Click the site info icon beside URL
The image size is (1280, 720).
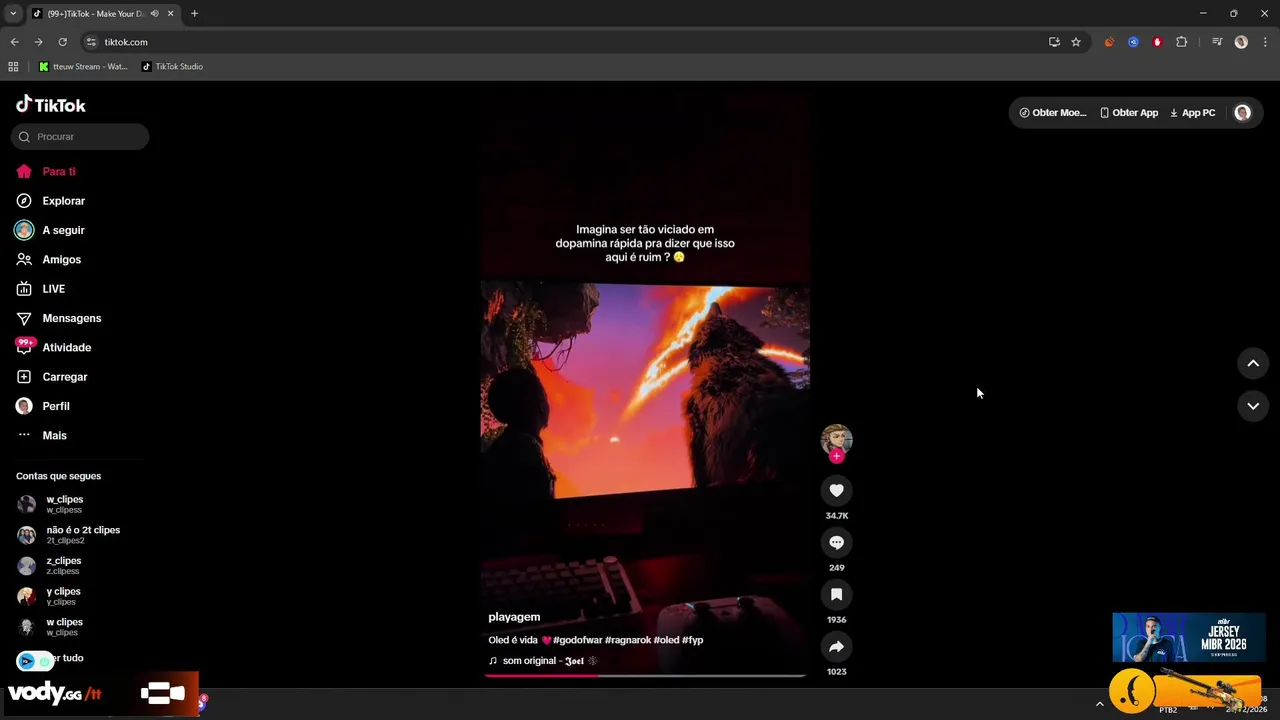[x=91, y=42]
